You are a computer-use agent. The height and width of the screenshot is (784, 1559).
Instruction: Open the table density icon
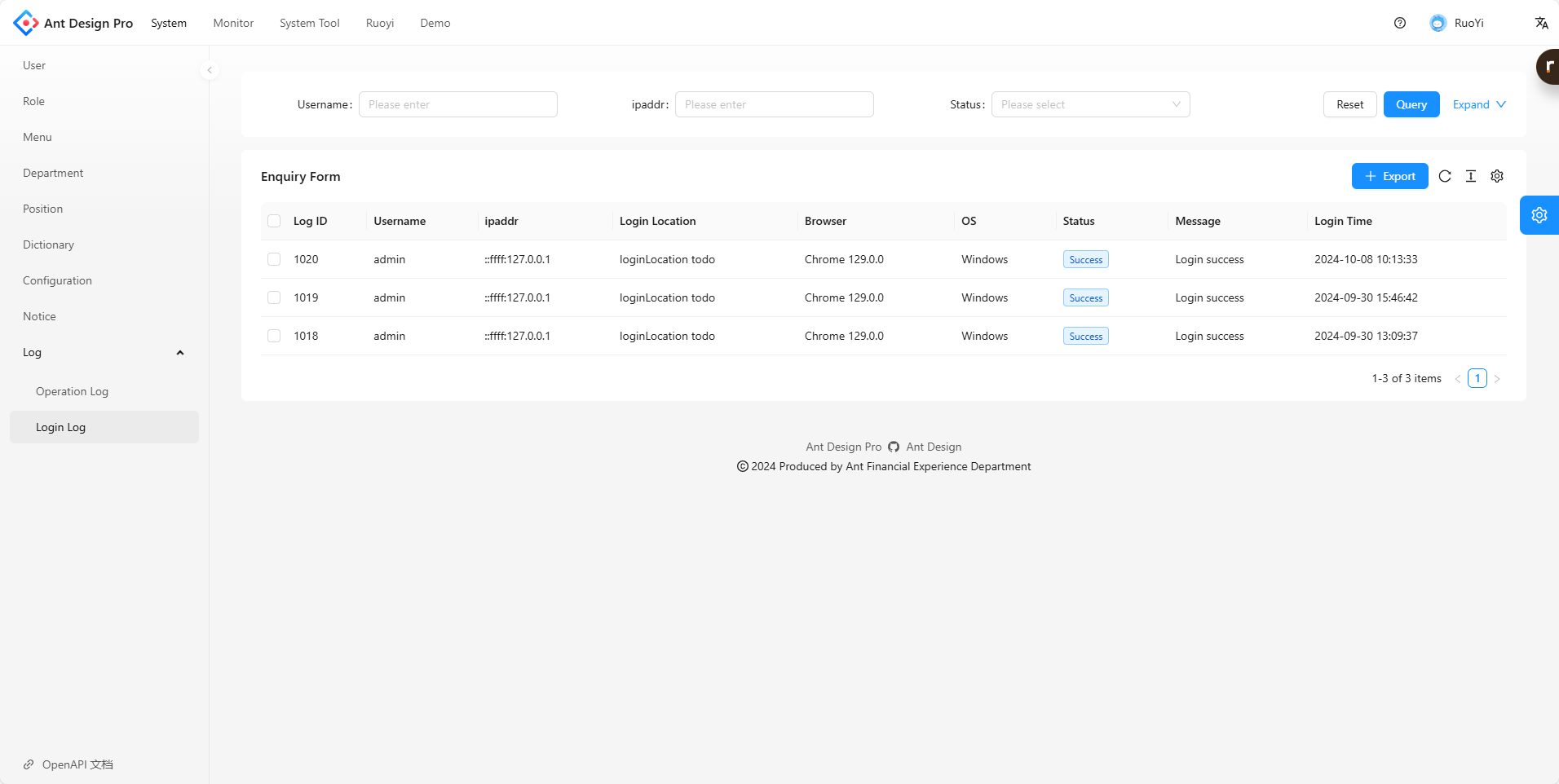[x=1471, y=176]
